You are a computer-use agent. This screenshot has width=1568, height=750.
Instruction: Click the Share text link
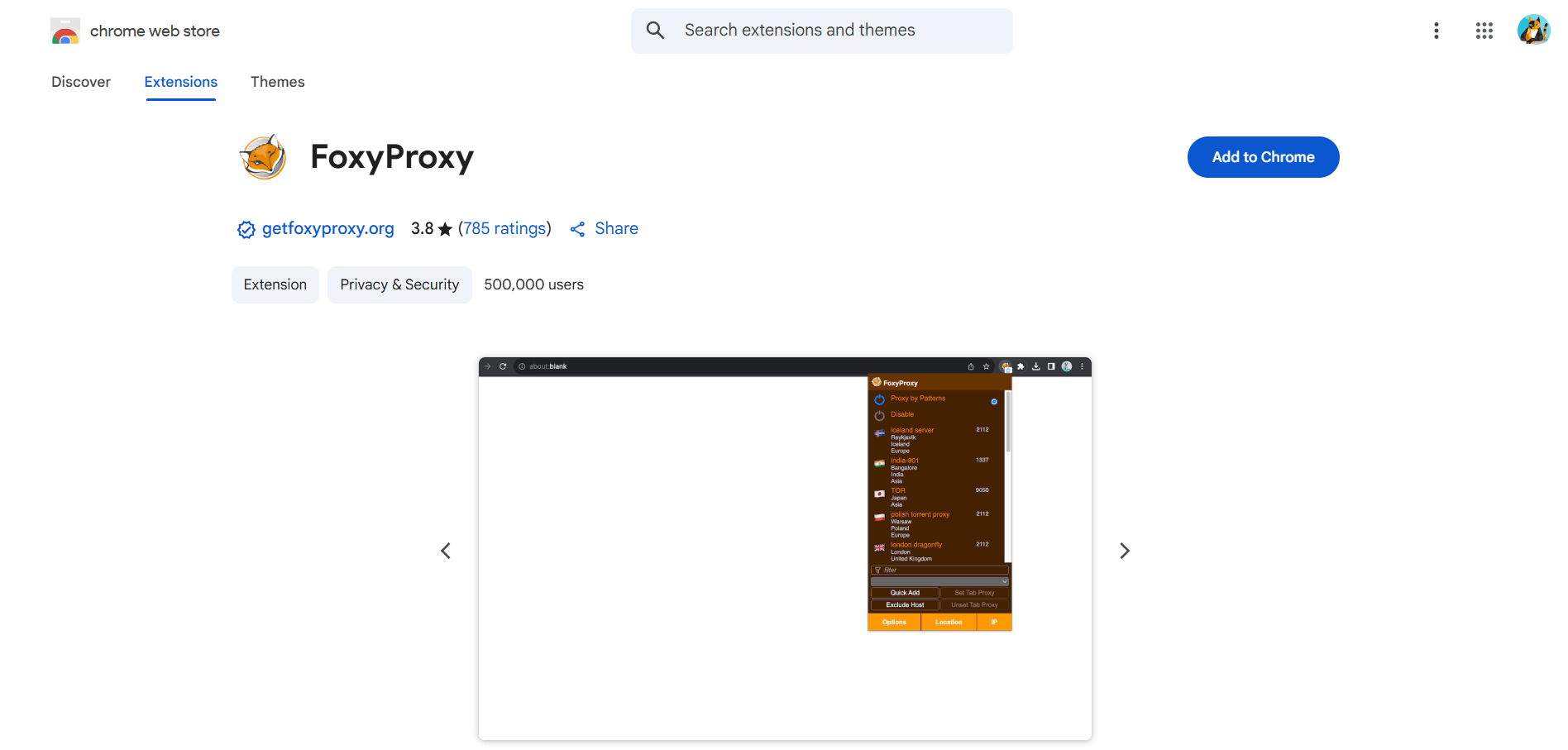coord(616,228)
